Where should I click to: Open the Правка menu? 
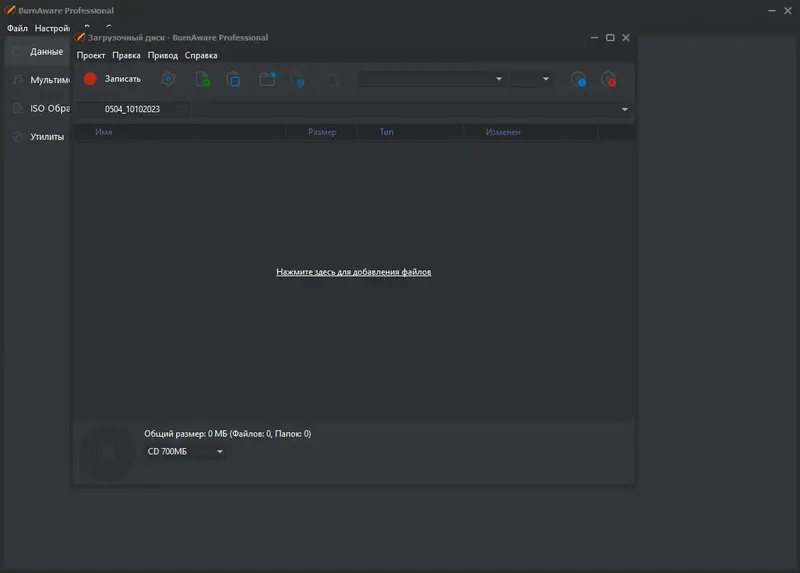(126, 55)
